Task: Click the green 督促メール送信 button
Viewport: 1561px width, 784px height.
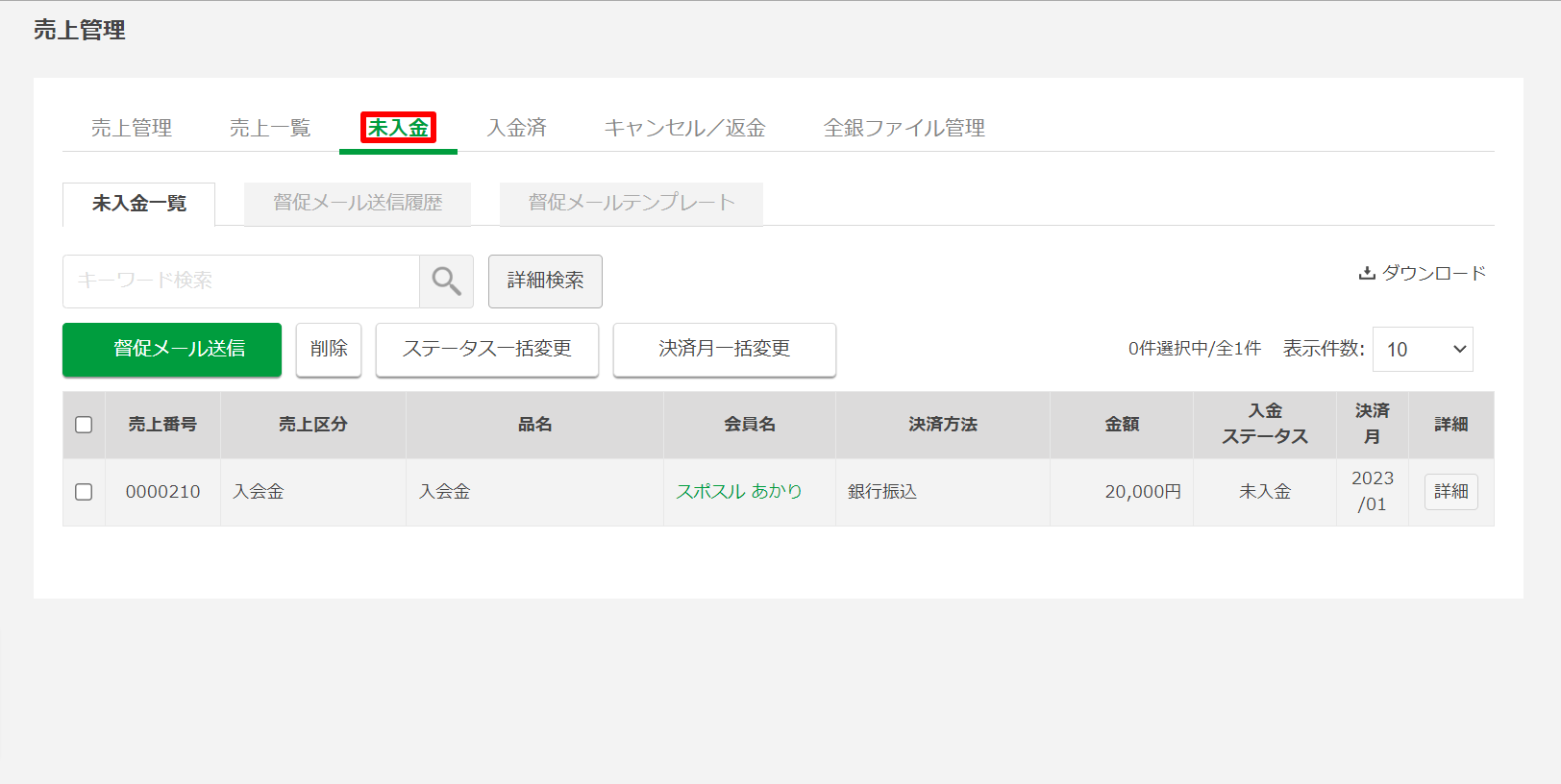Action: tap(172, 350)
